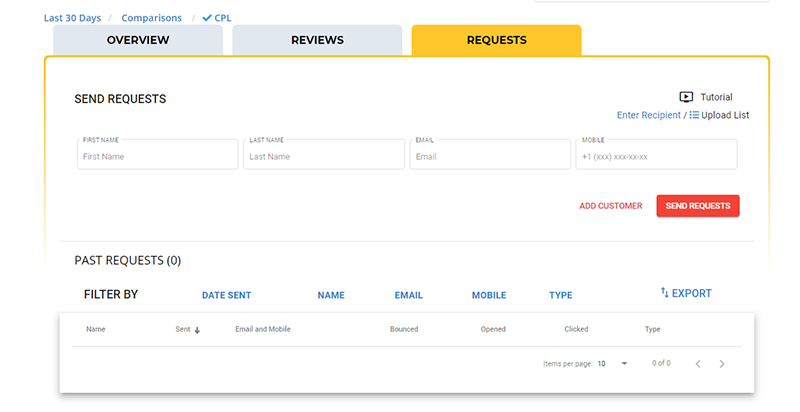Viewport: 800px width, 412px height.
Task: Click the Type column header in table
Action: [653, 329]
